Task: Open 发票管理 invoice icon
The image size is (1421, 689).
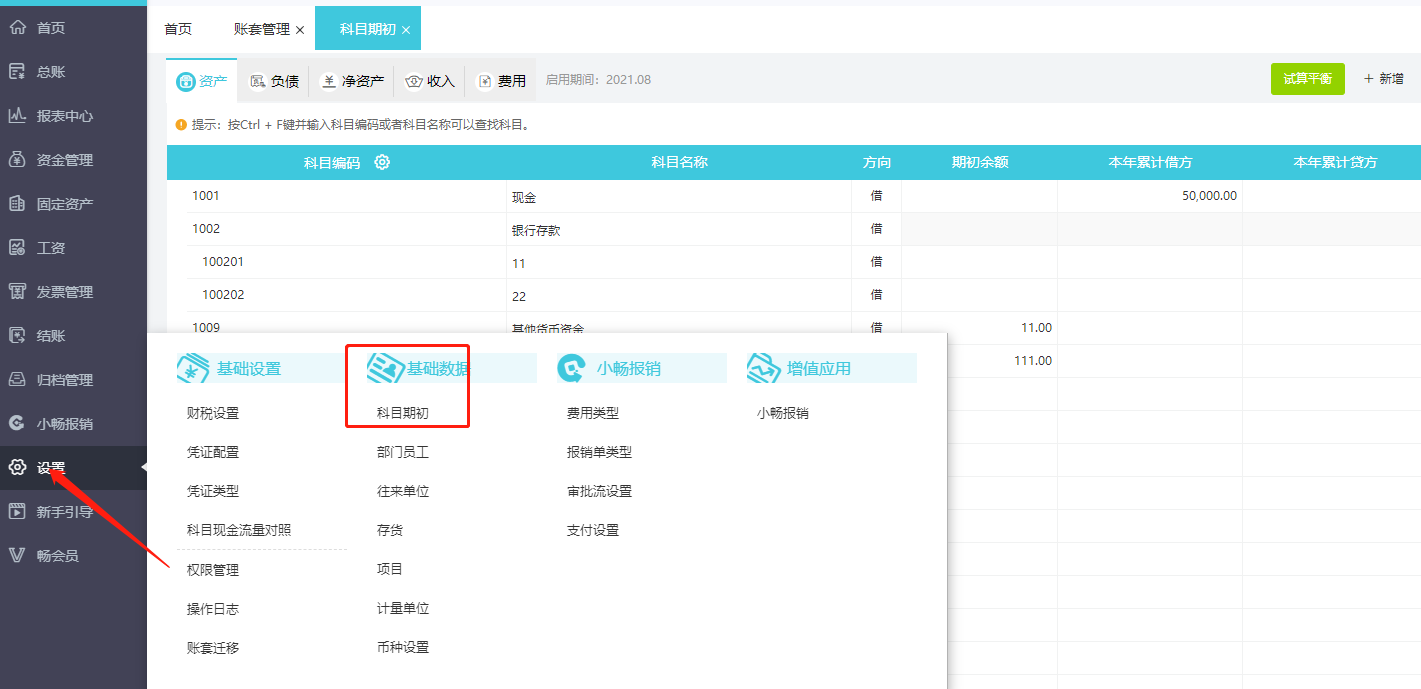Action: click(x=17, y=292)
